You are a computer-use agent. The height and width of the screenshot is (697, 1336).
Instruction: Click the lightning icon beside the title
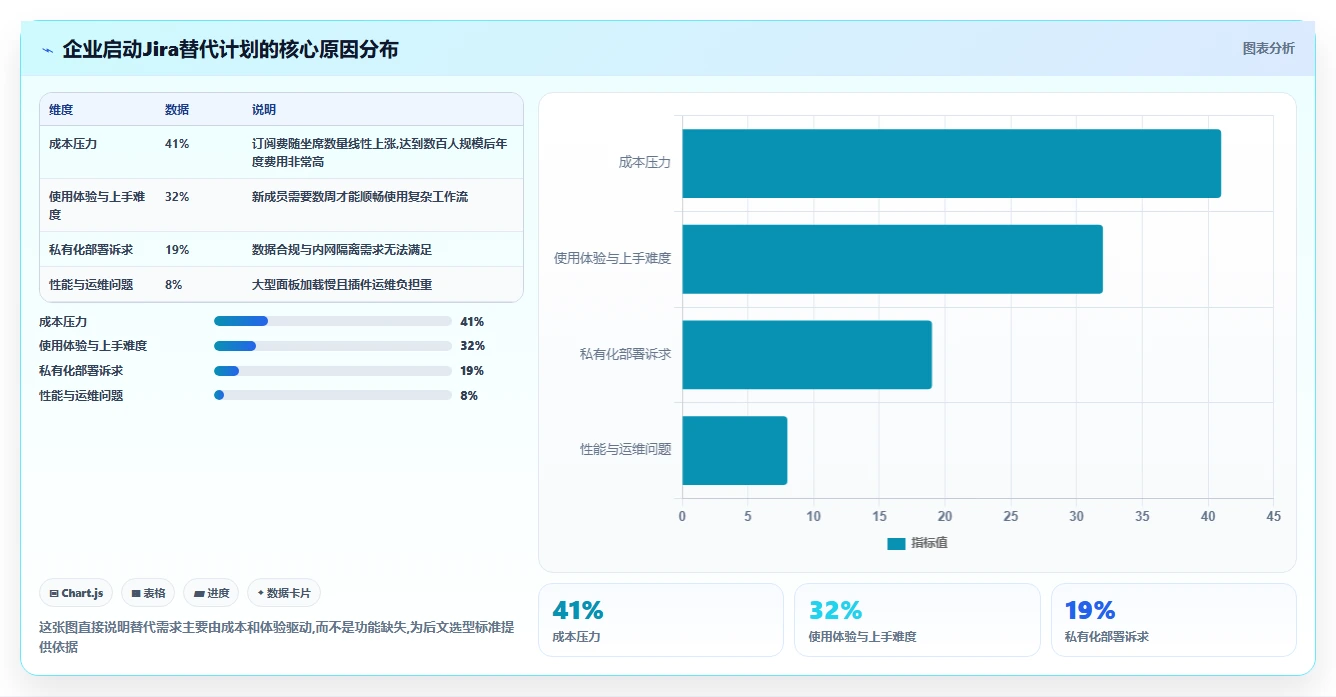pos(48,50)
